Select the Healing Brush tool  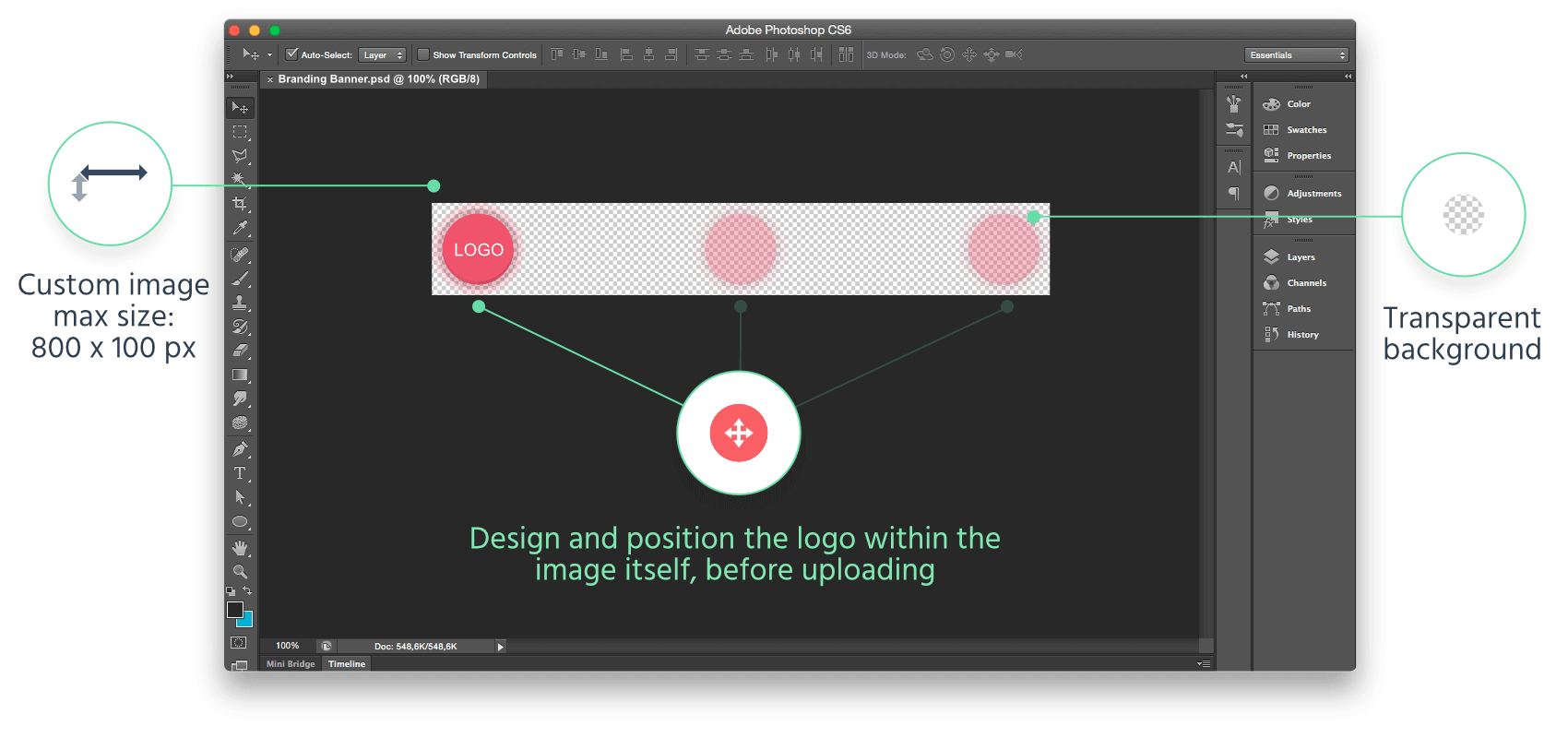point(240,255)
